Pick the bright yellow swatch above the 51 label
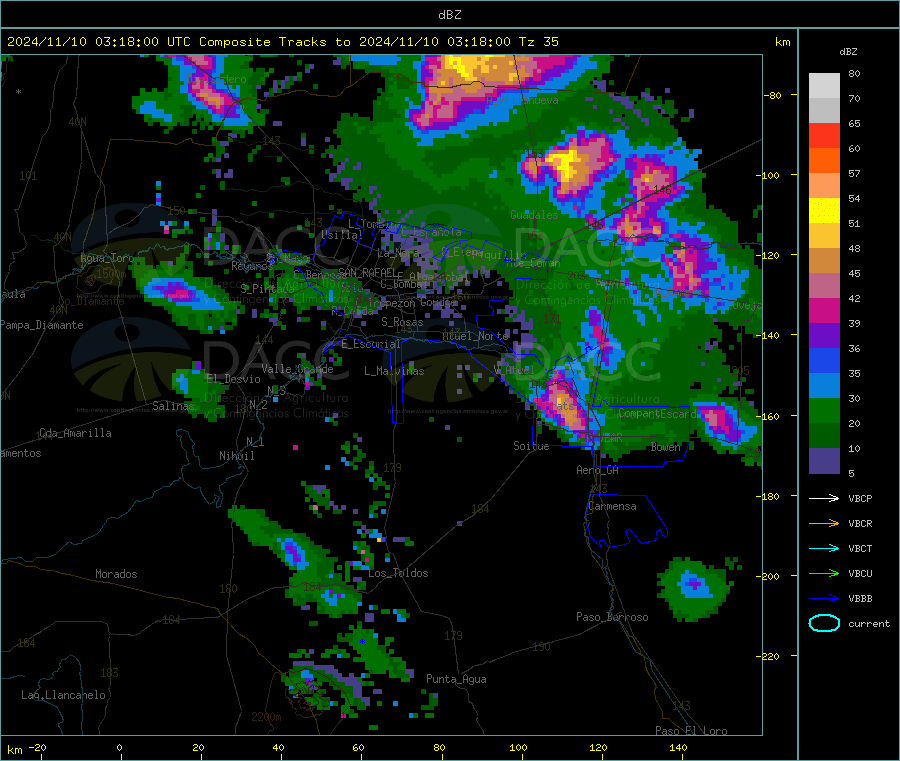The width and height of the screenshot is (900, 761). coord(824,211)
